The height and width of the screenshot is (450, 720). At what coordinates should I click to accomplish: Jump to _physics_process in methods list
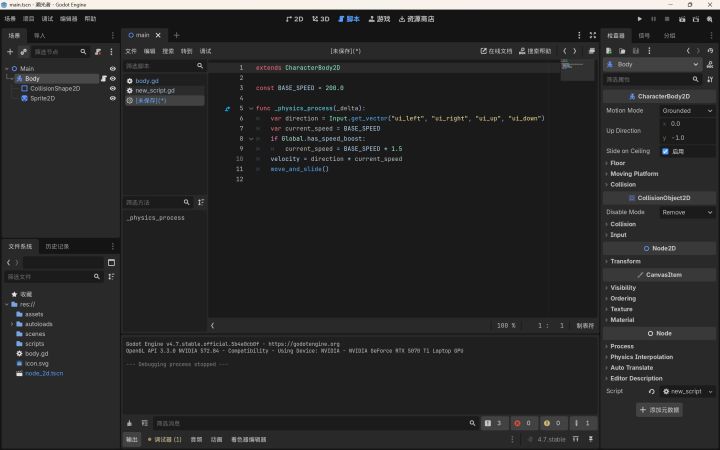(x=156, y=218)
